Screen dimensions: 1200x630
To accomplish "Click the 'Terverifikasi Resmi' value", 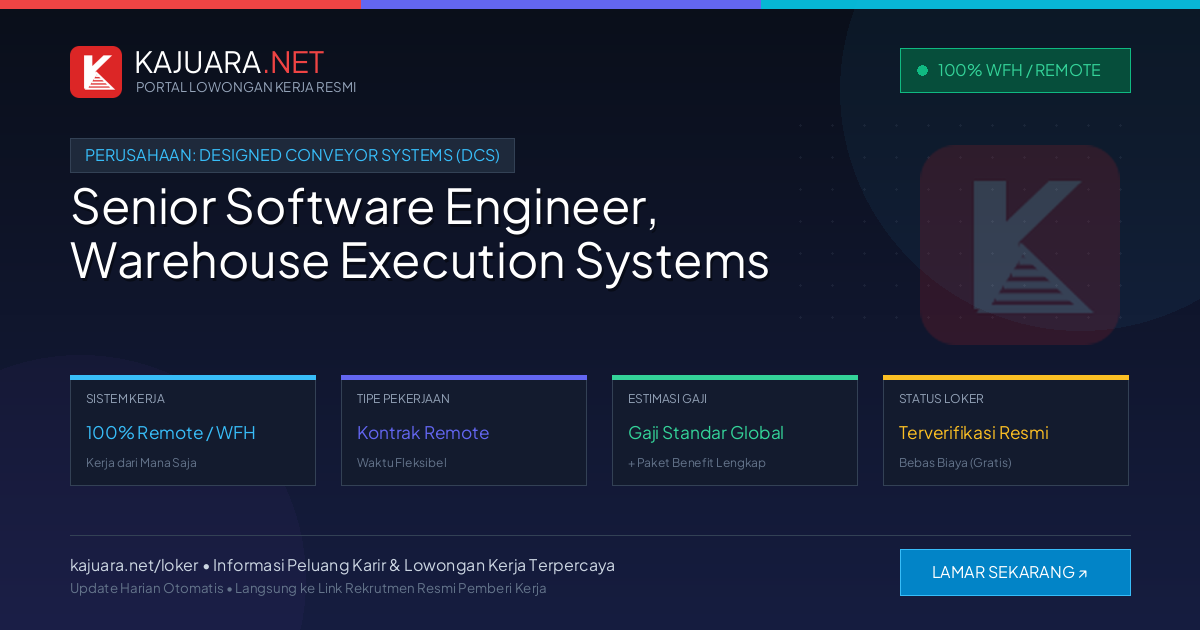I will 974,433.
